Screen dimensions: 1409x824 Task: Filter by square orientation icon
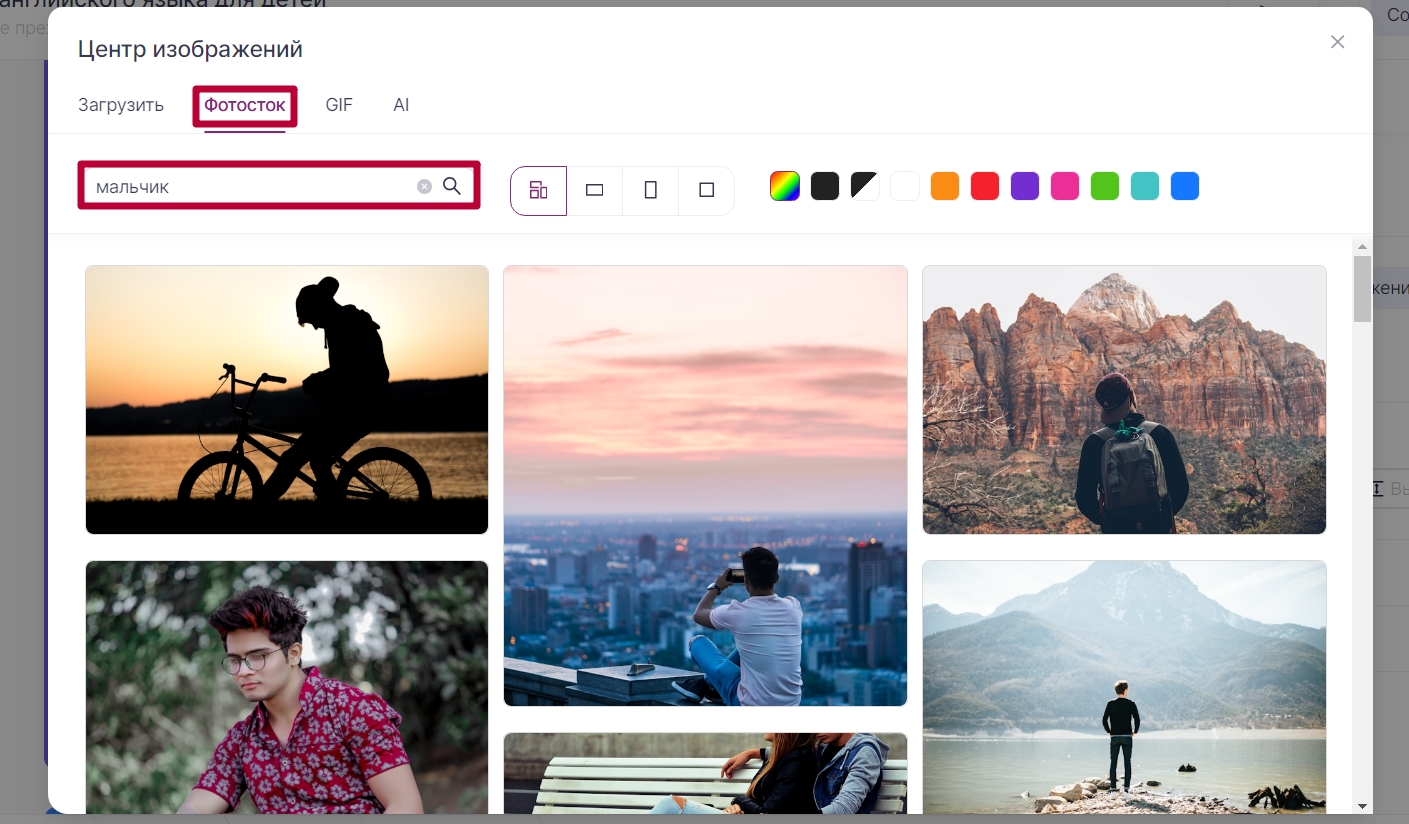(707, 190)
